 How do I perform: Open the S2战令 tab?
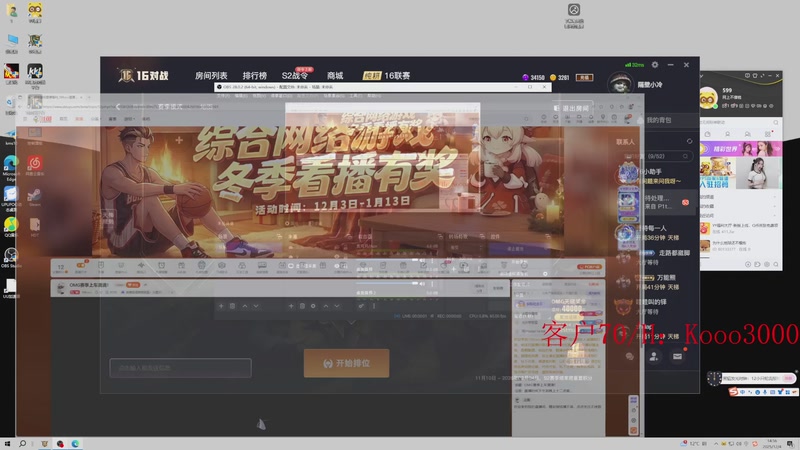click(x=295, y=76)
